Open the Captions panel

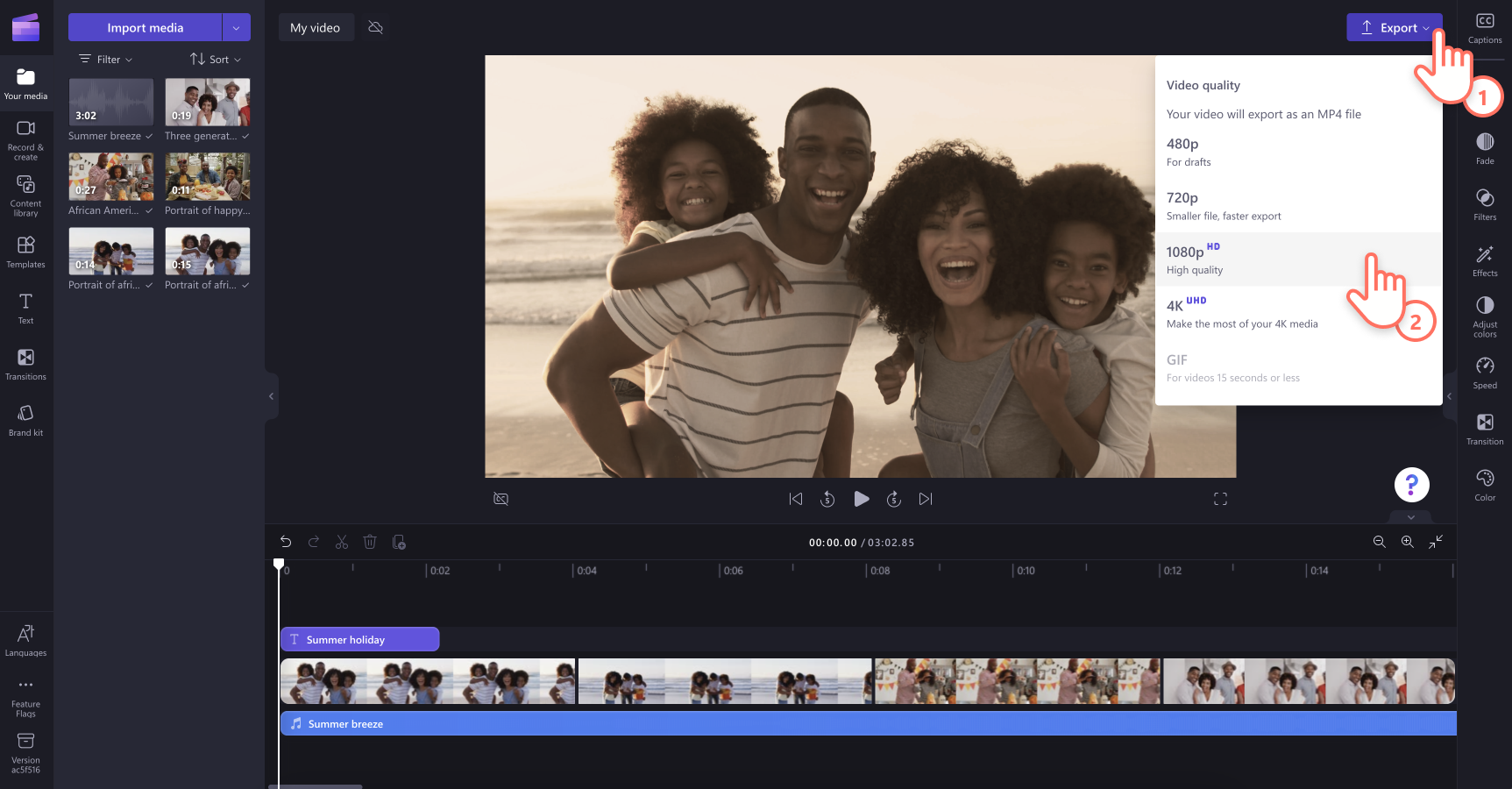click(1484, 27)
